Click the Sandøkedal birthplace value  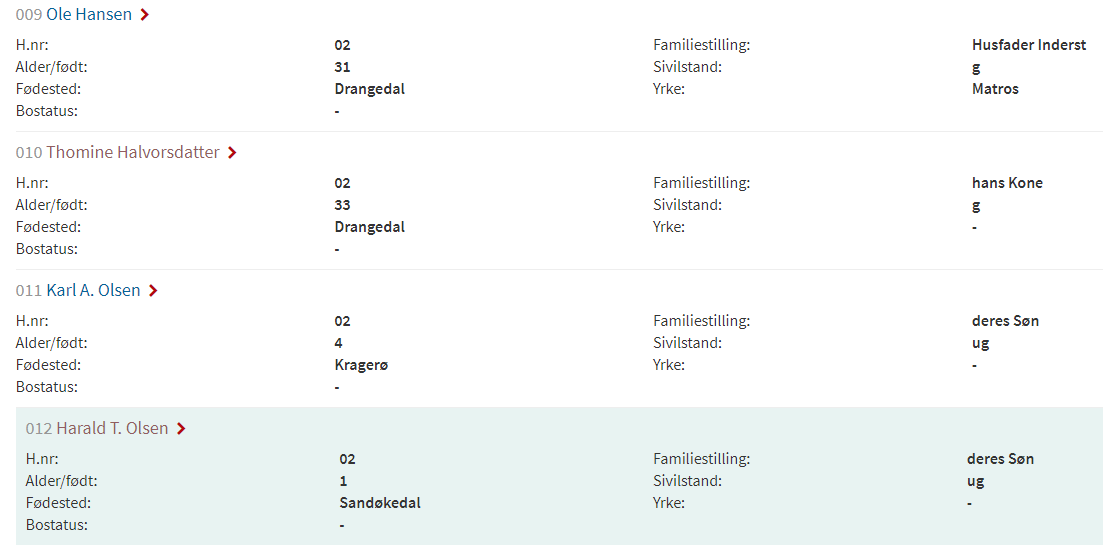(x=380, y=503)
